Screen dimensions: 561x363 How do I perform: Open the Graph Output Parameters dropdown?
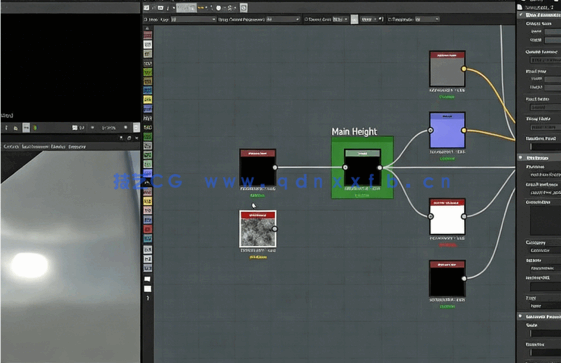coord(283,19)
